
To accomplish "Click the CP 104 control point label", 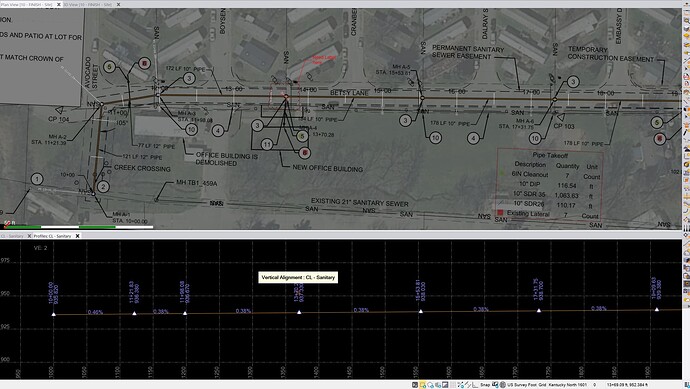I will pyautogui.click(x=59, y=119).
